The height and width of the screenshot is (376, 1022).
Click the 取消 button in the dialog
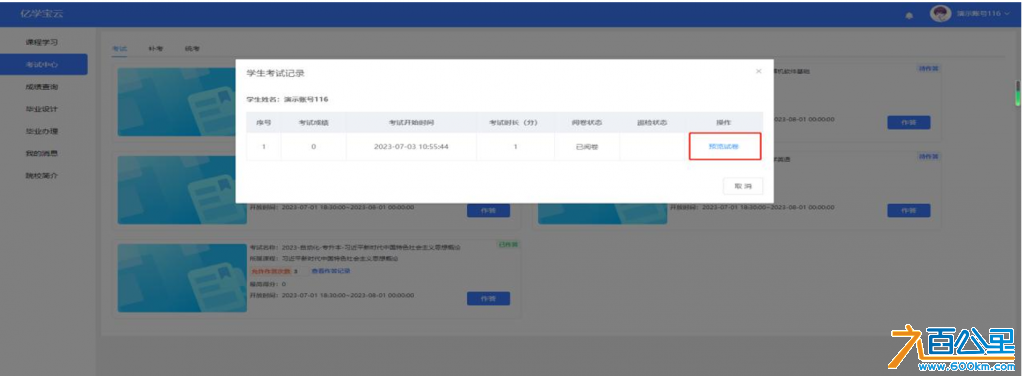(x=742, y=186)
